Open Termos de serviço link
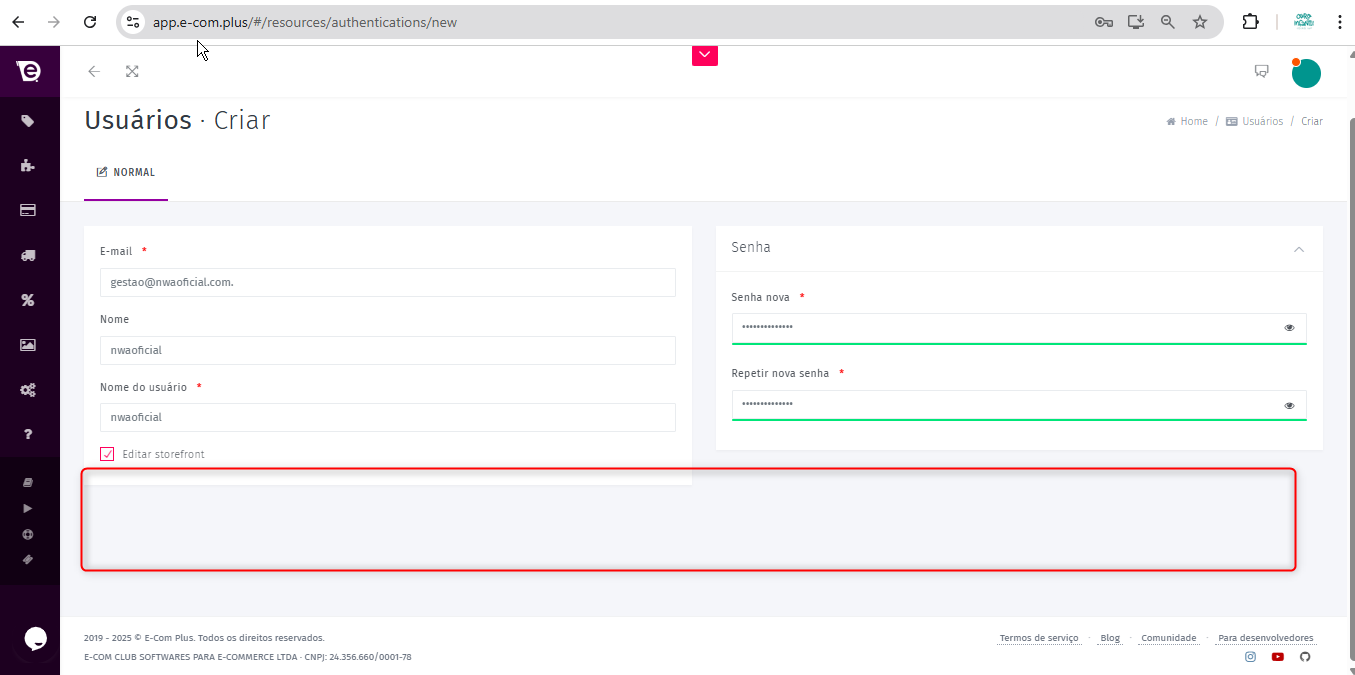The width and height of the screenshot is (1355, 675). (x=1038, y=638)
